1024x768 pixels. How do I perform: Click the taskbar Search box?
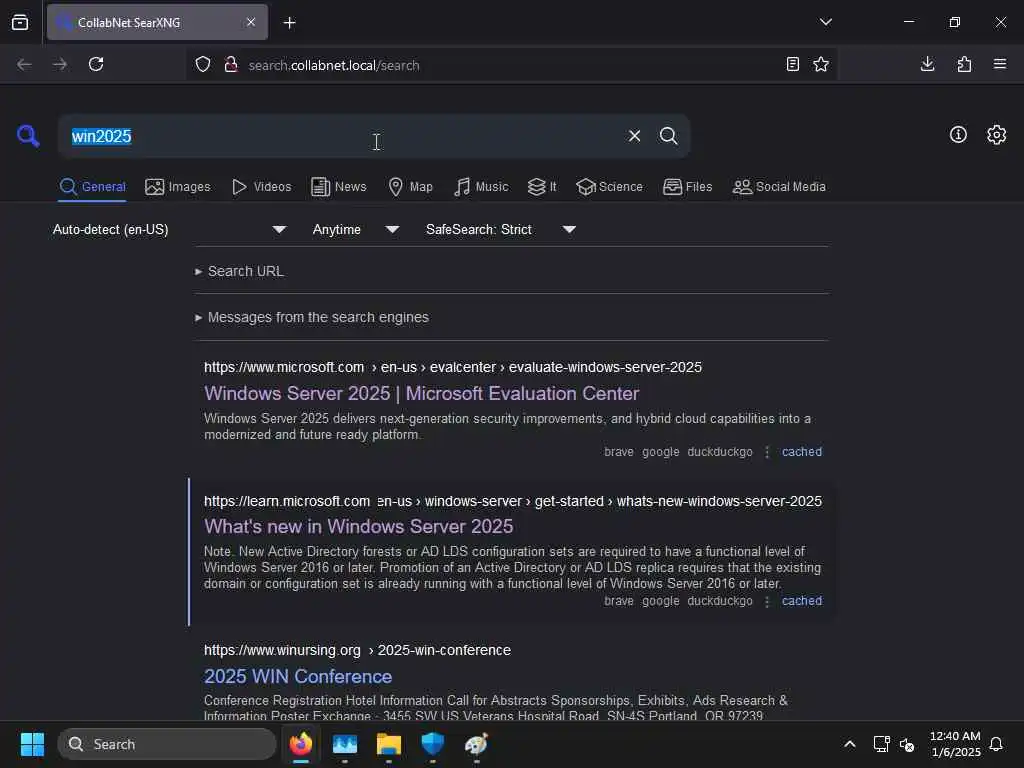coord(167,744)
